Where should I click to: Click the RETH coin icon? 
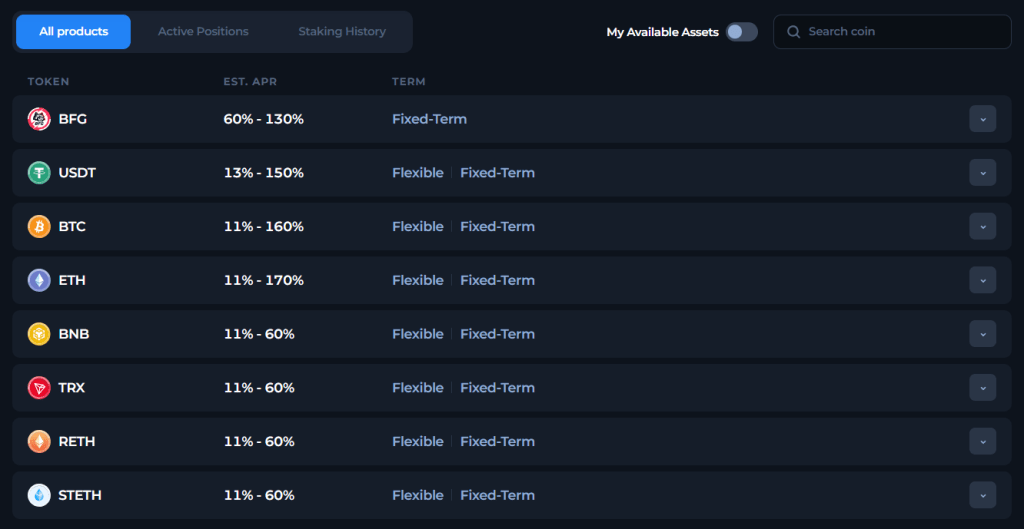tap(39, 442)
